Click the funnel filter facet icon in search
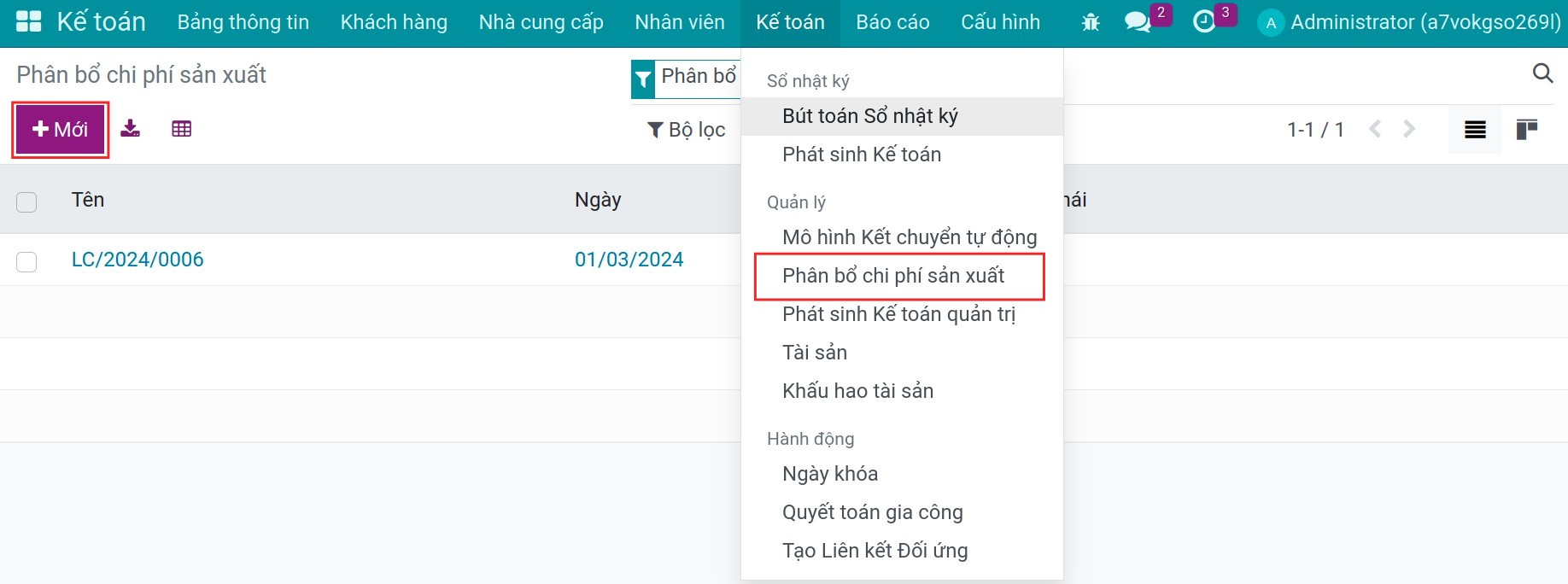The width and height of the screenshot is (1568, 584). 643,79
